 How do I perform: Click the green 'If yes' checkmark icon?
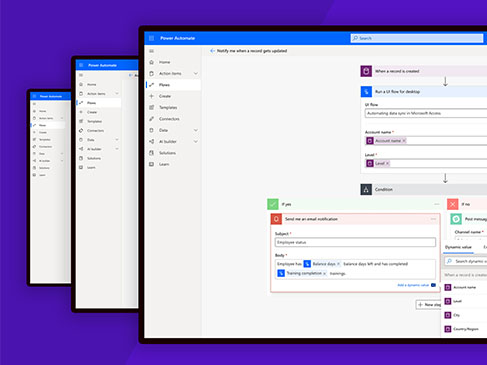click(x=273, y=204)
